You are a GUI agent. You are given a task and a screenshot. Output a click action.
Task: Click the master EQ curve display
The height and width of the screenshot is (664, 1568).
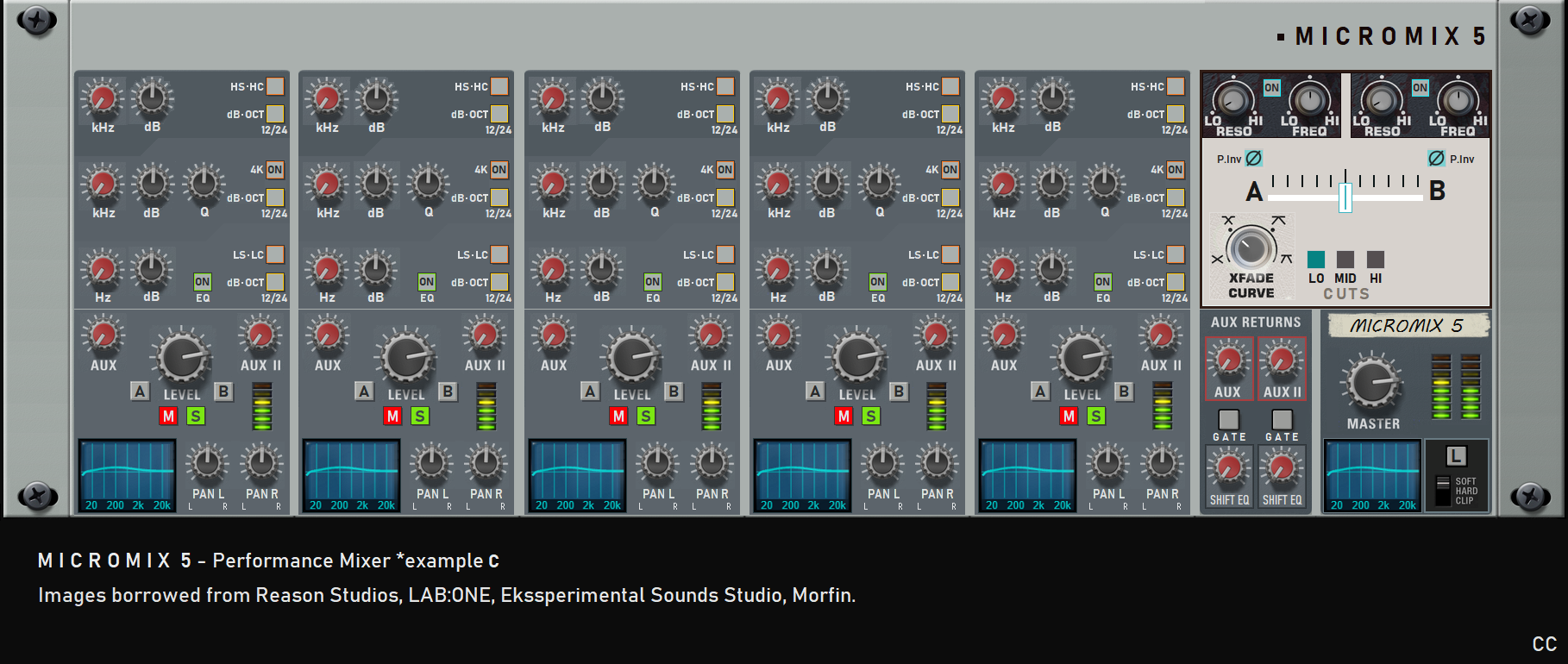[1373, 476]
